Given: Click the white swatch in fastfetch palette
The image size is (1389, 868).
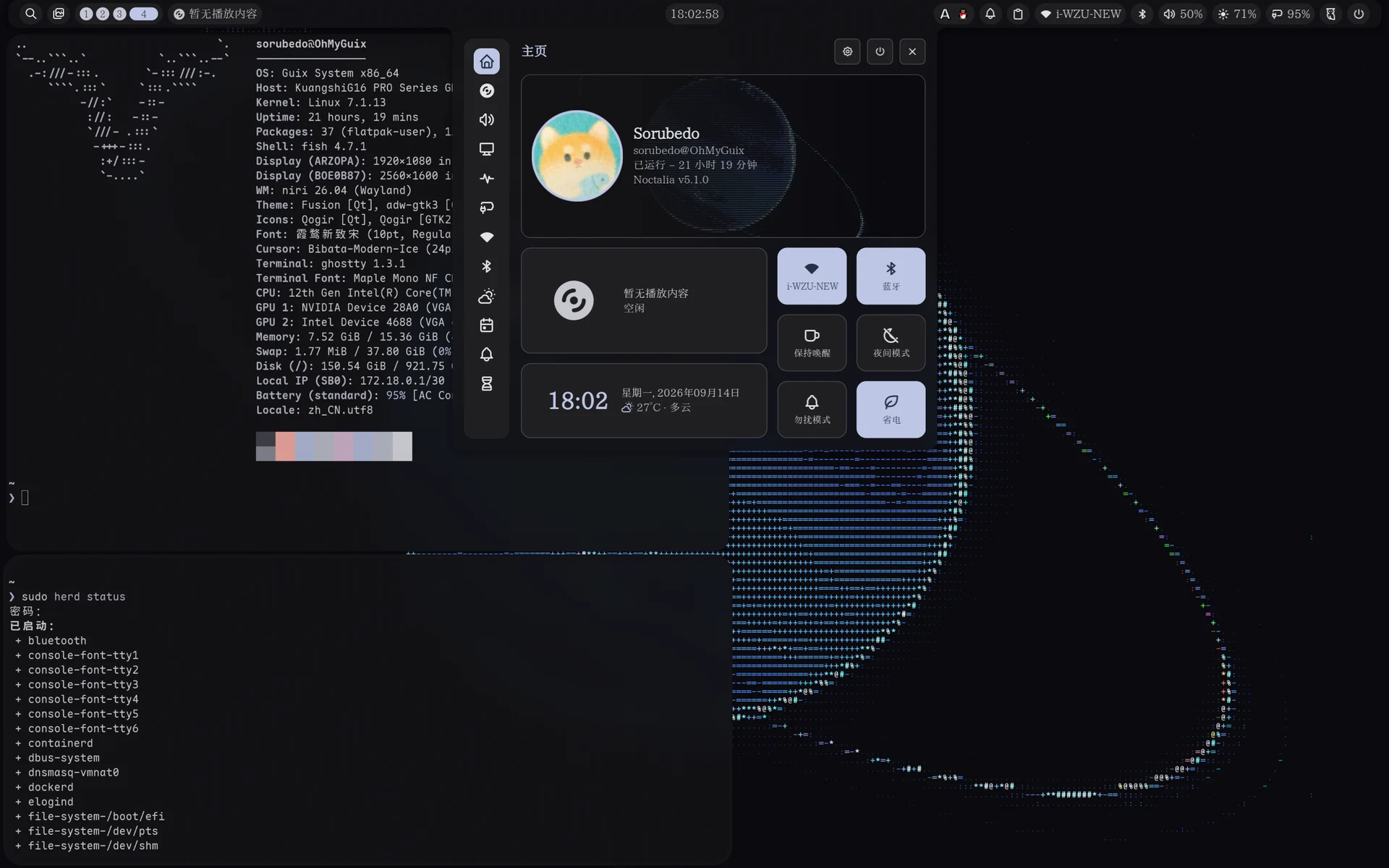Looking at the screenshot, I should point(402,446).
